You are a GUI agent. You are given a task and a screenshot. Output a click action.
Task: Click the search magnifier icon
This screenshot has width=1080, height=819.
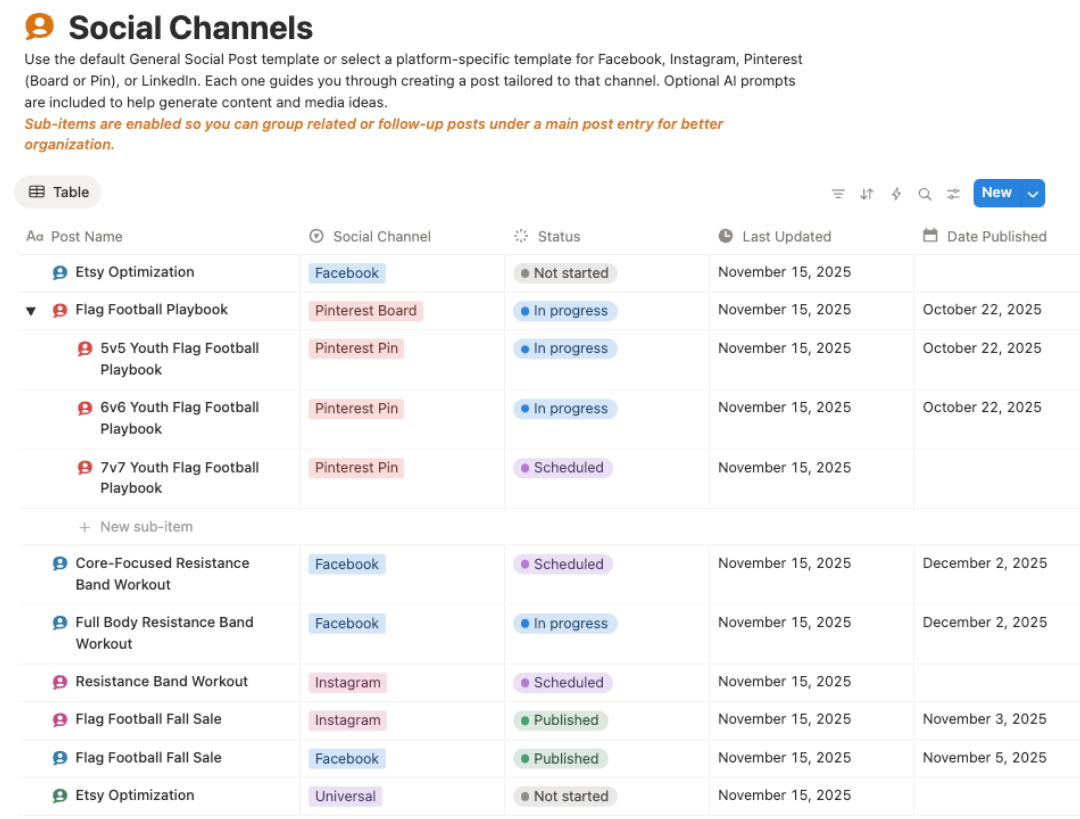925,194
